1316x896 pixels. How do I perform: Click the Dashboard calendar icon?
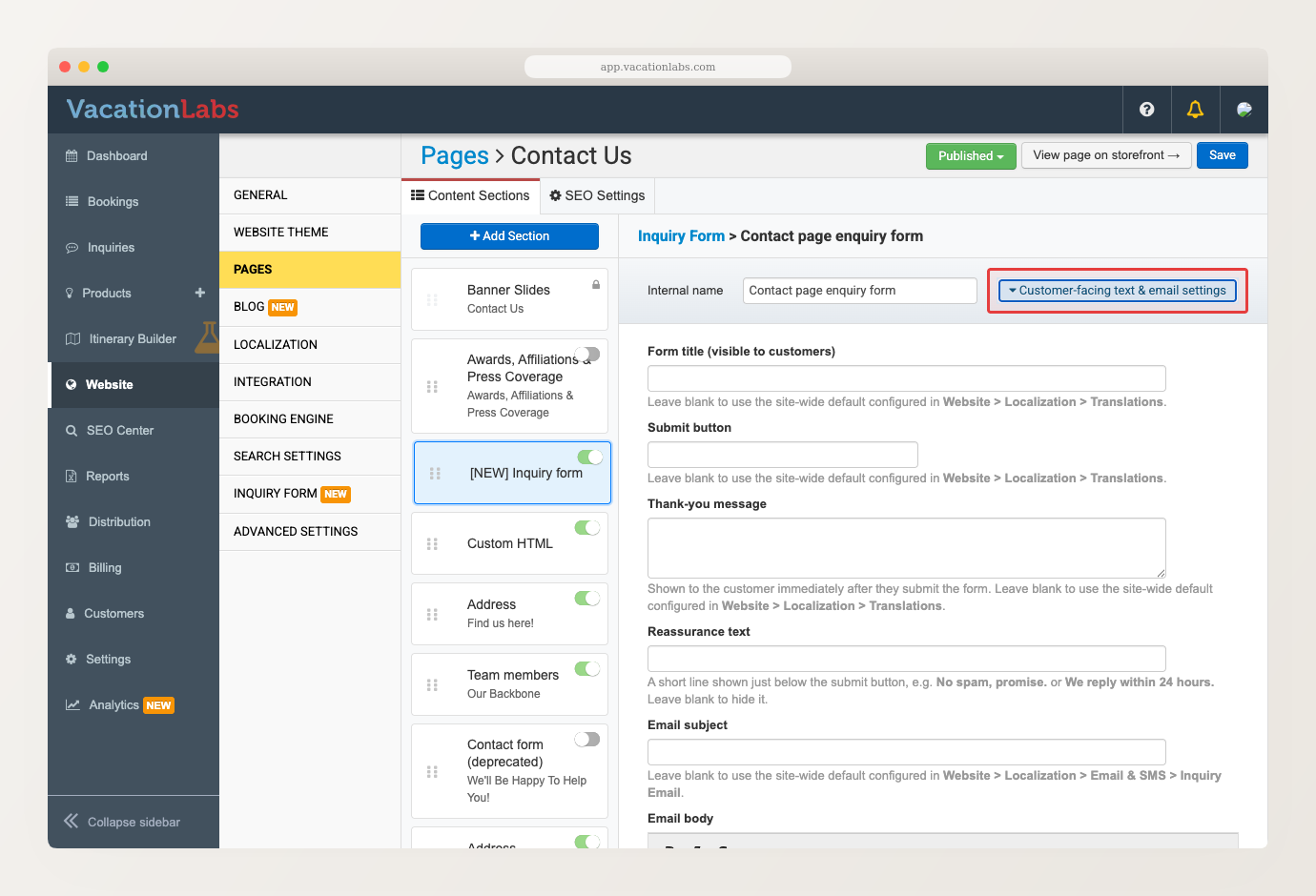pos(72,156)
